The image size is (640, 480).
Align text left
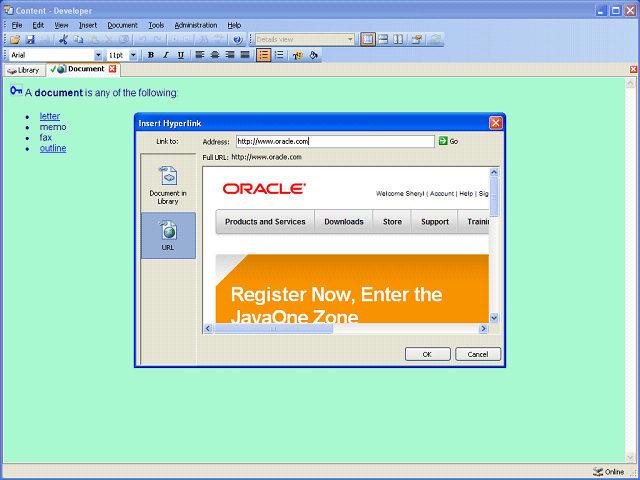[x=200, y=55]
